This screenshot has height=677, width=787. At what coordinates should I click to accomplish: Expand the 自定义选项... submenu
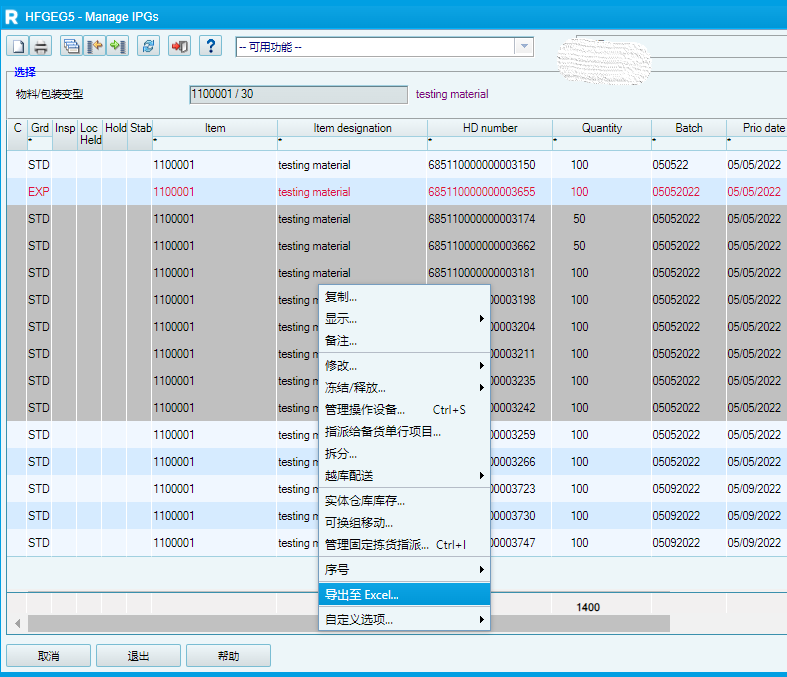tap(405, 620)
